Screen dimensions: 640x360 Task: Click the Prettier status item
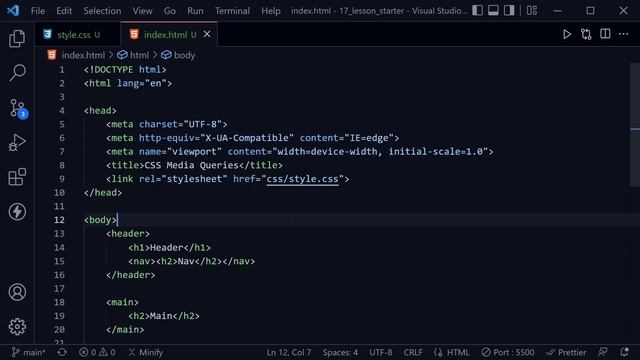pyautogui.click(x=566, y=352)
